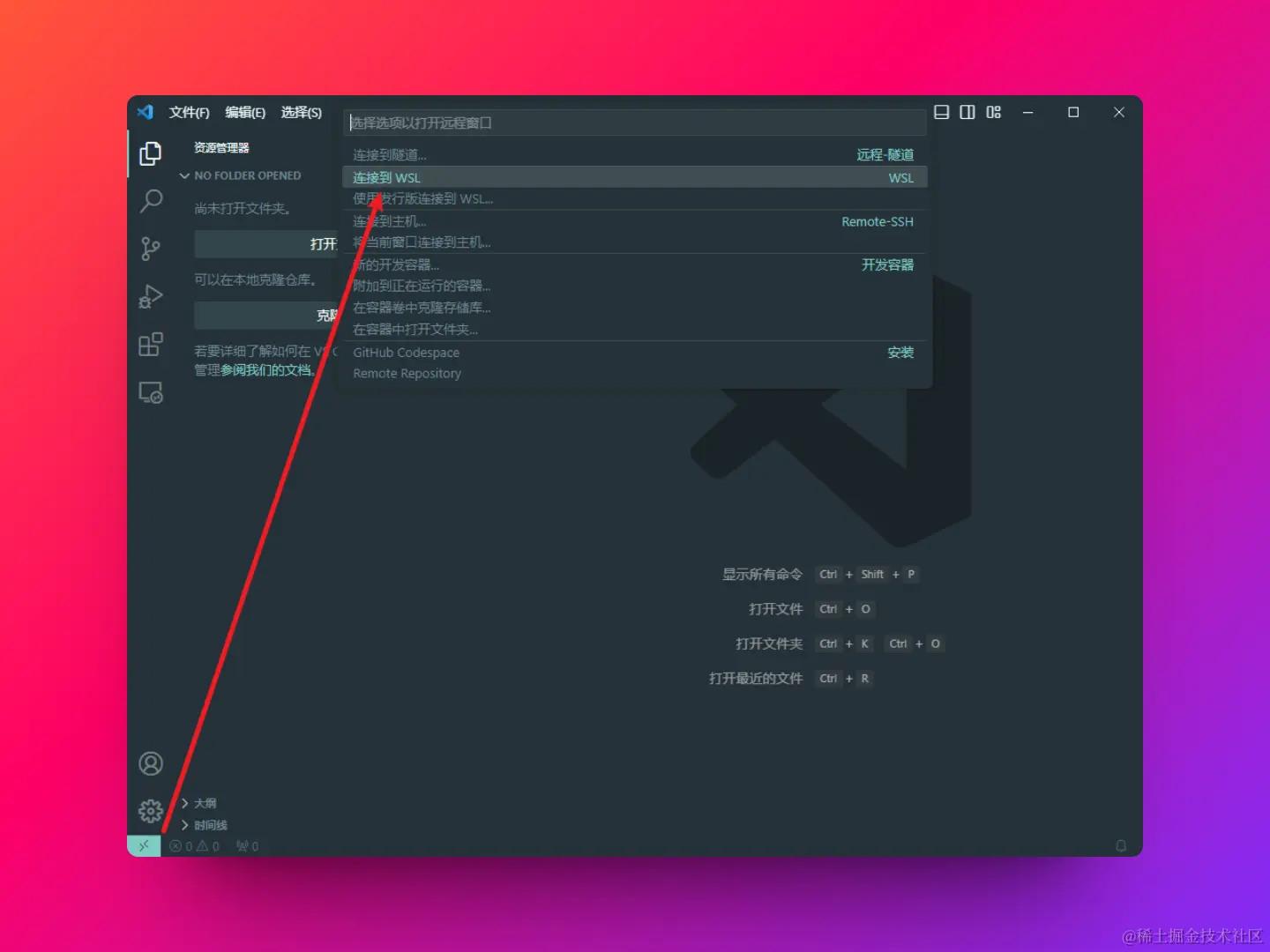Click 打开最近的文件 shortcut hint
Screen dimensions: 1270x952
tap(756, 679)
